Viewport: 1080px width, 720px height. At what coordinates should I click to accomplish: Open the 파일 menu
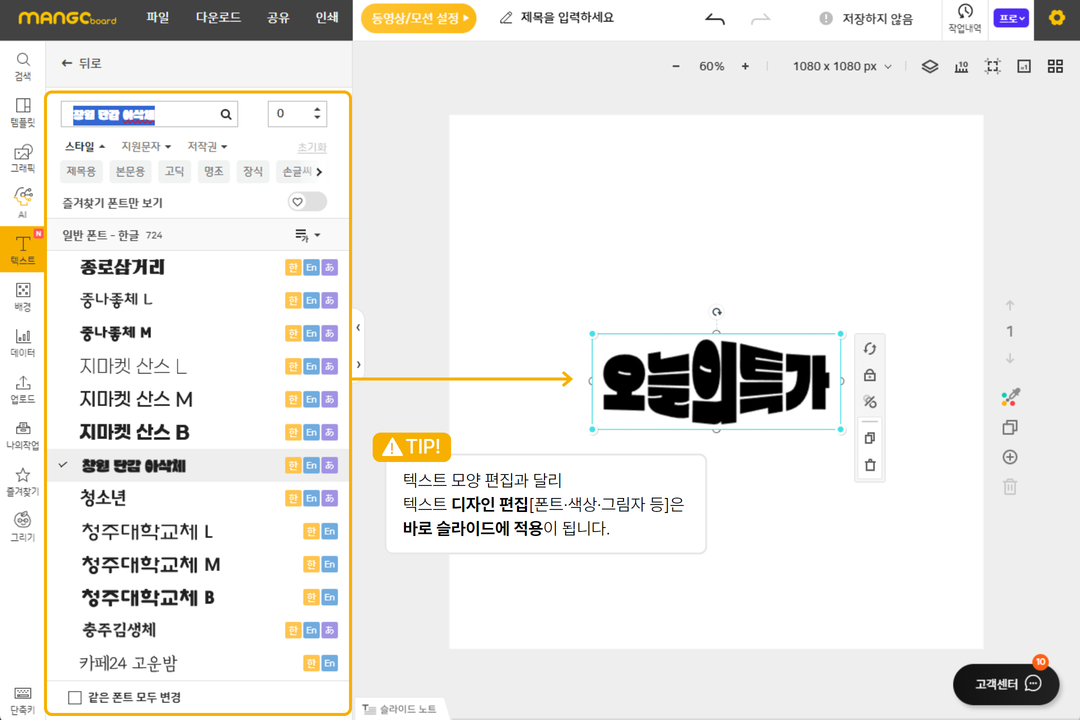[158, 18]
